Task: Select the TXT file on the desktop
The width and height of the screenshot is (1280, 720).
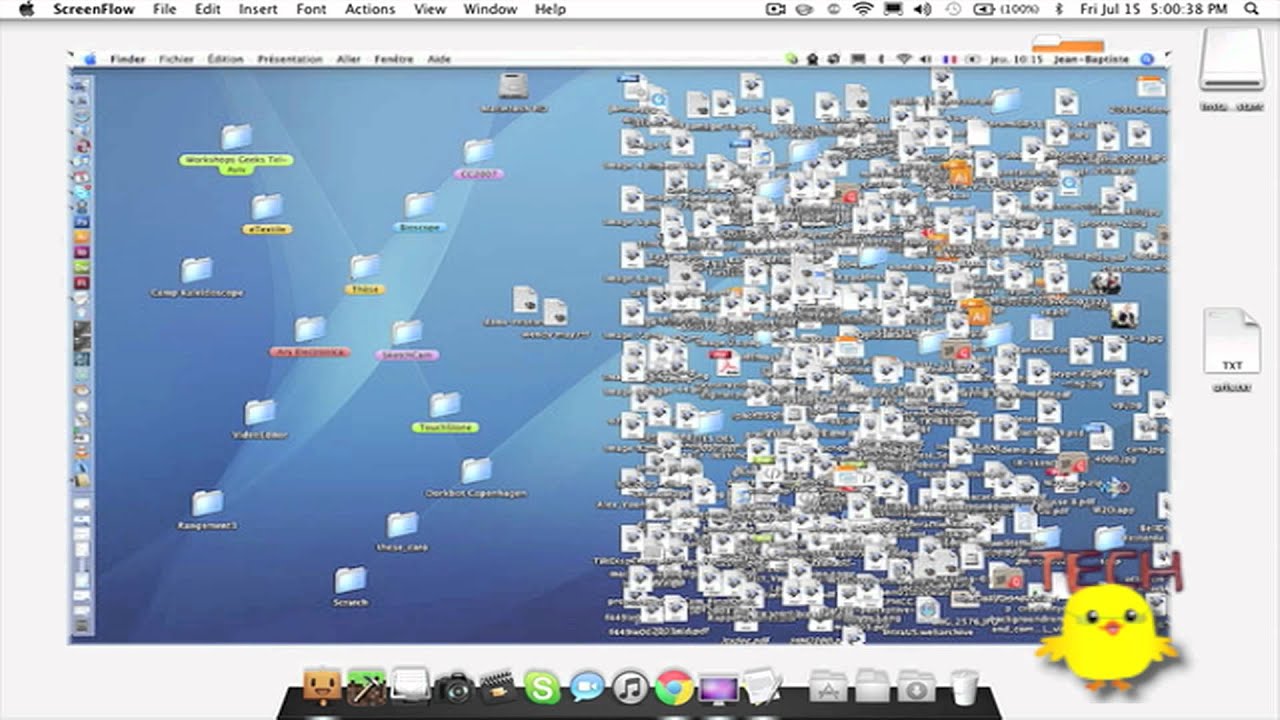Action: 1231,343
